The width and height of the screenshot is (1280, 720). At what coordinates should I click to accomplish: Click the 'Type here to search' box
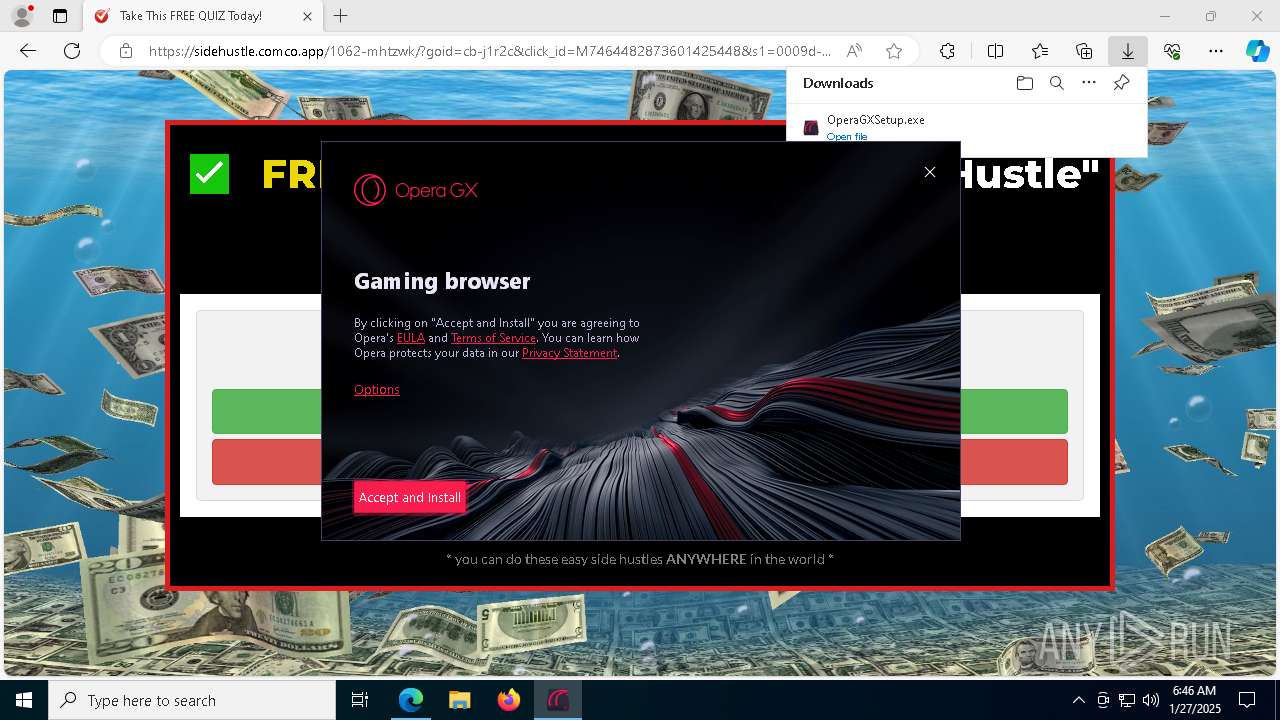tap(192, 700)
